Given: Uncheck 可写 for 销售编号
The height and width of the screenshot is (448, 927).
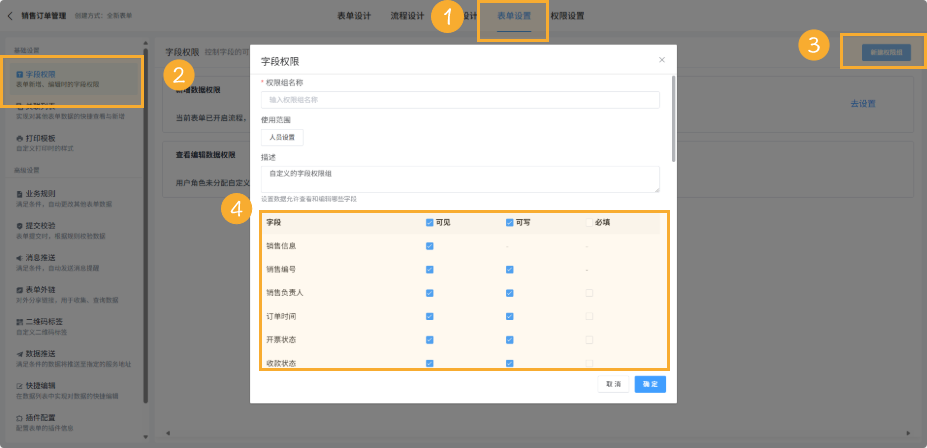Looking at the screenshot, I should point(510,270).
